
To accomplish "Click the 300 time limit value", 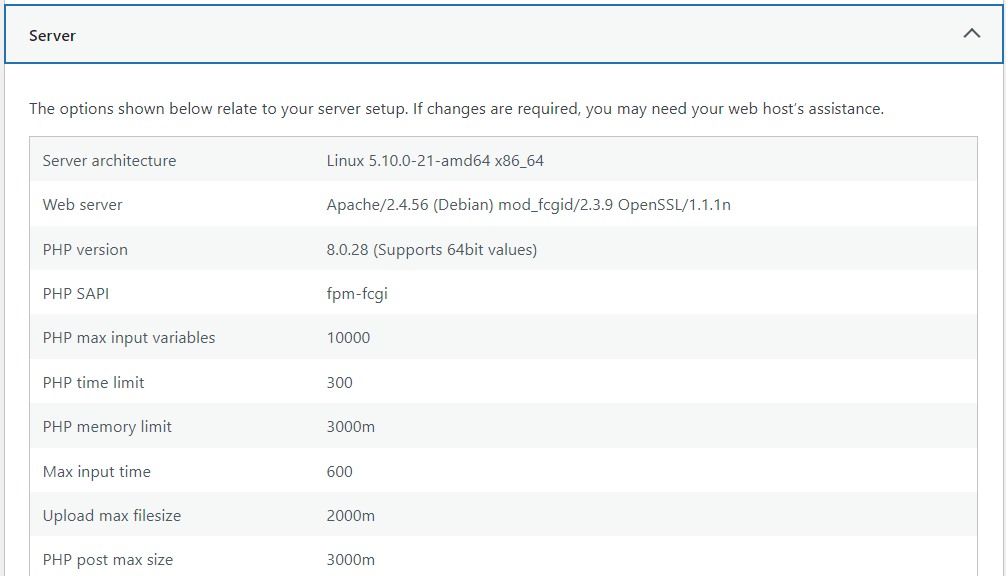I will [x=339, y=383].
